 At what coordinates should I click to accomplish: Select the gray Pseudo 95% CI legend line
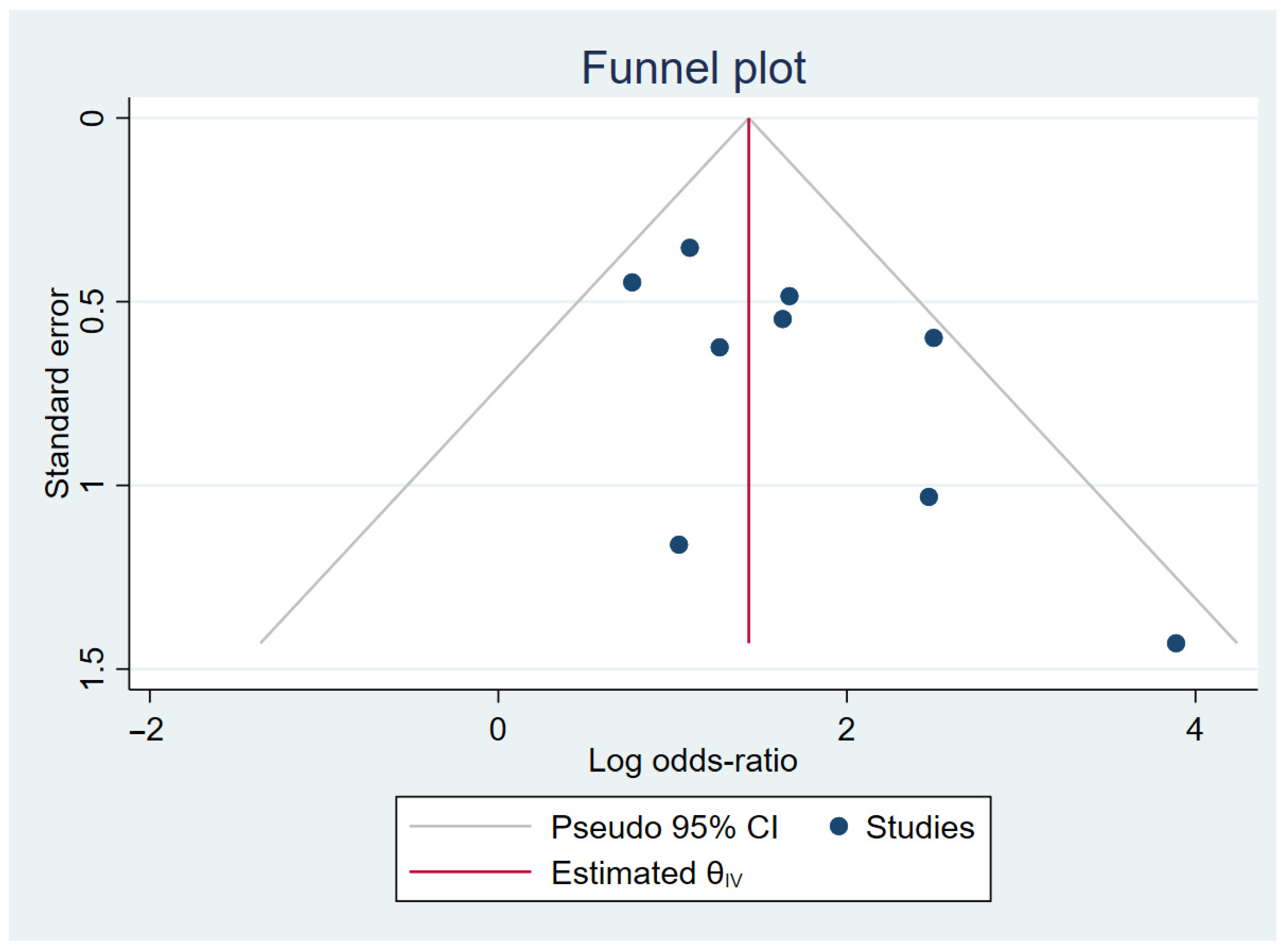pos(470,826)
